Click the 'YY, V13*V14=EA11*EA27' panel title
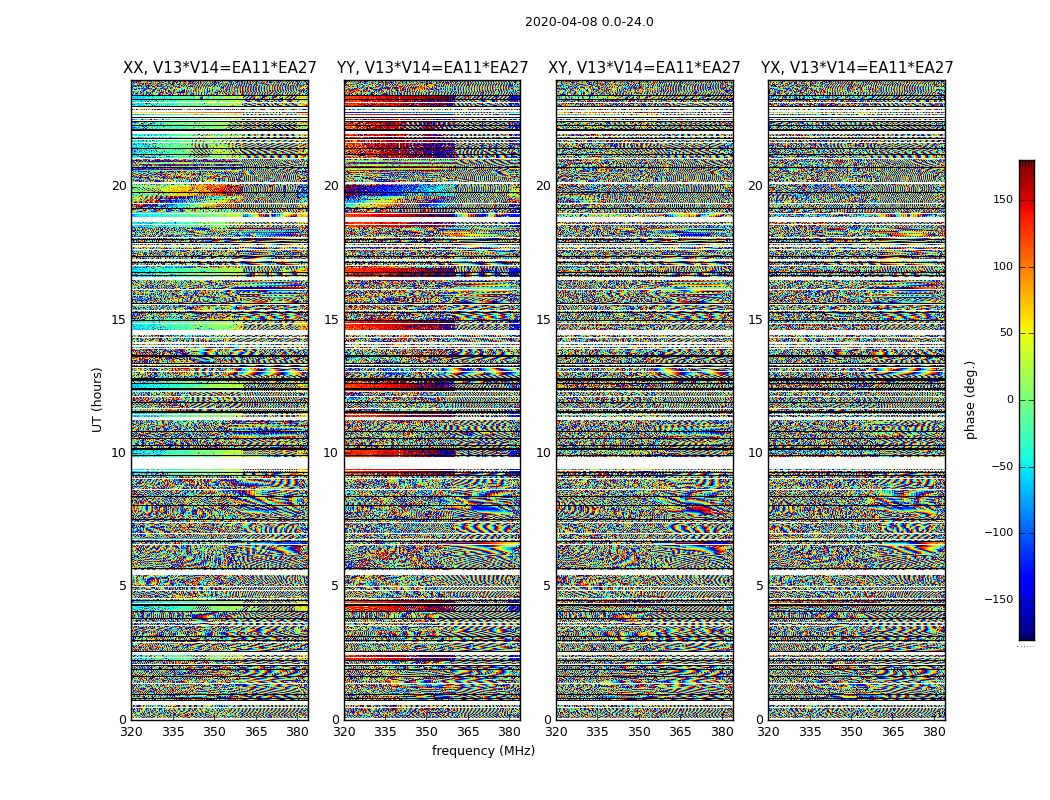Screen dimensions: 1050x800 433,68
